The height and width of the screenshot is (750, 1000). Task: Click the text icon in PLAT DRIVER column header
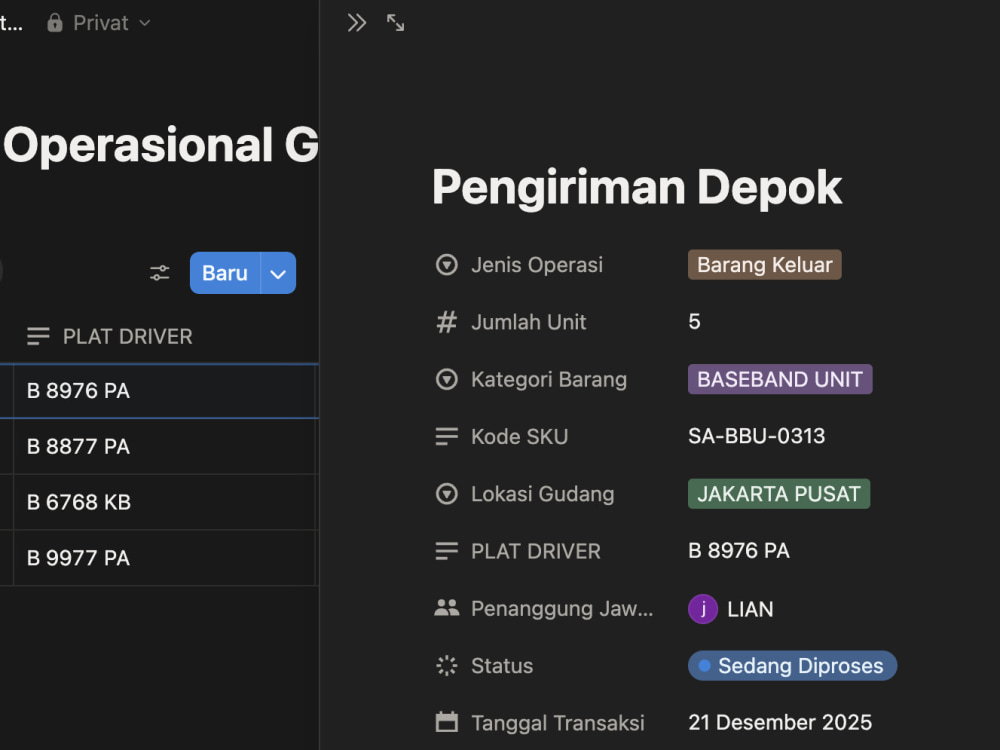[x=38, y=336]
